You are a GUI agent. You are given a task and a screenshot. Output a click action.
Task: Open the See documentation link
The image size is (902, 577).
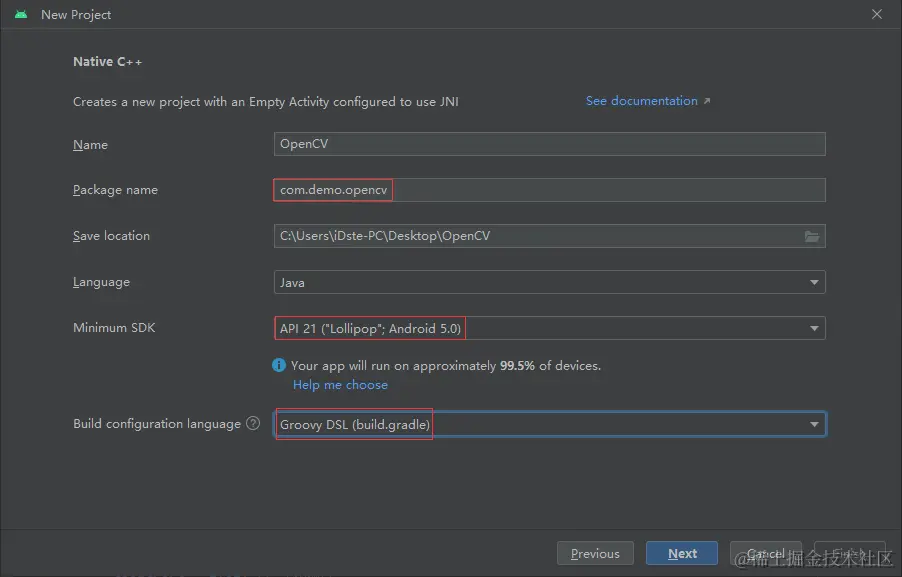(641, 101)
